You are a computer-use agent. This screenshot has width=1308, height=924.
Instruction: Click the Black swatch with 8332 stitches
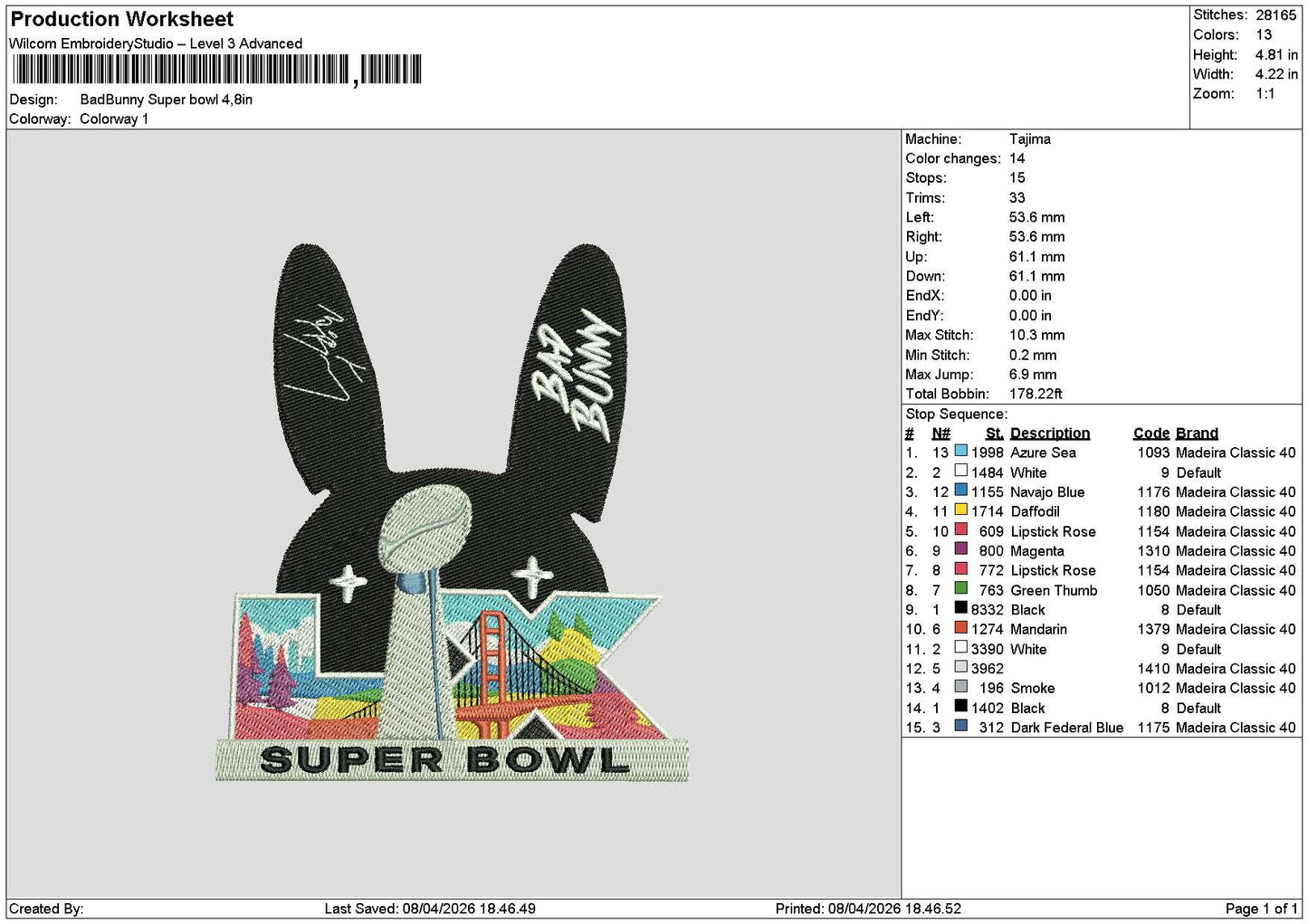[960, 609]
